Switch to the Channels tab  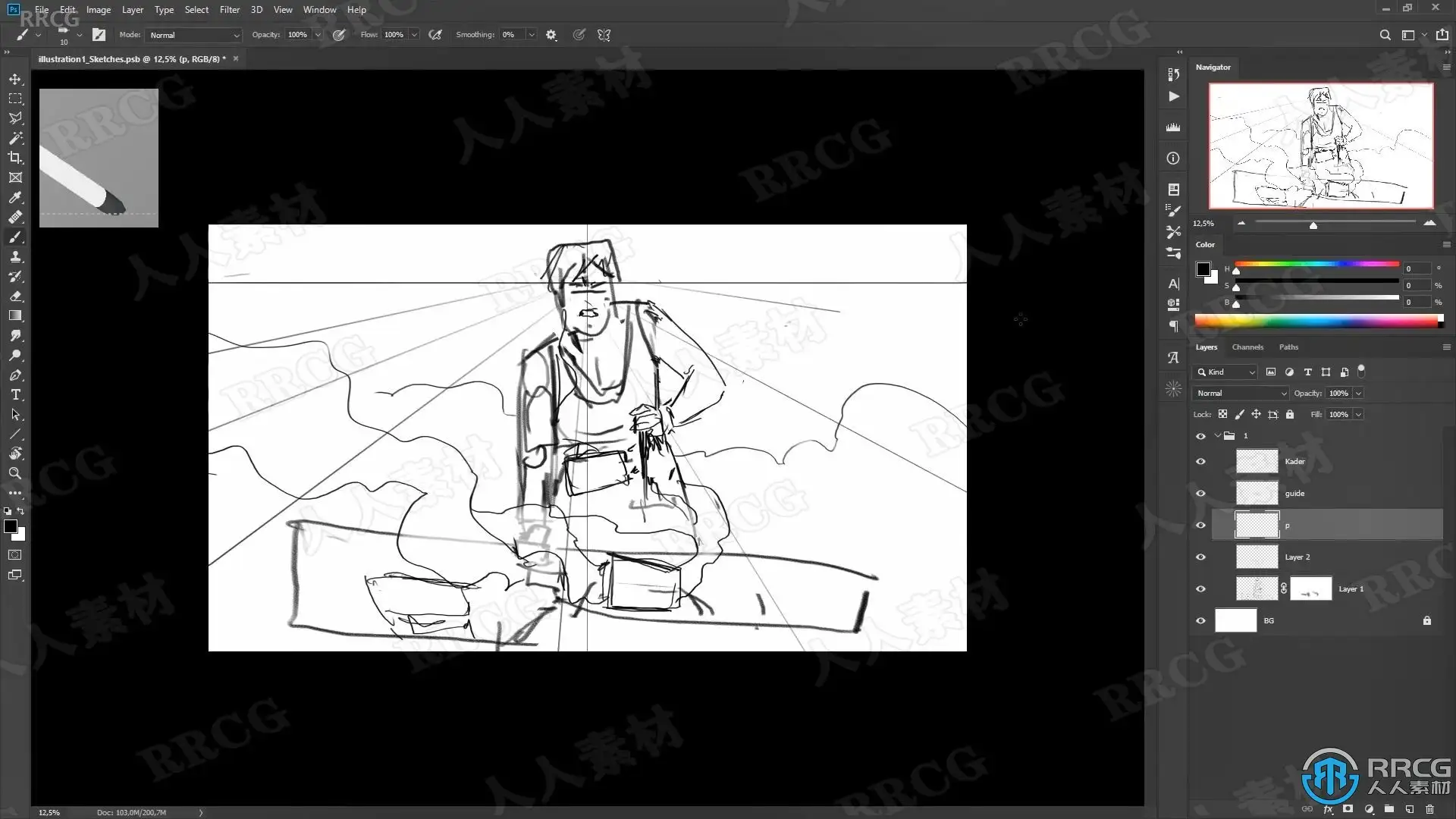(x=1247, y=347)
